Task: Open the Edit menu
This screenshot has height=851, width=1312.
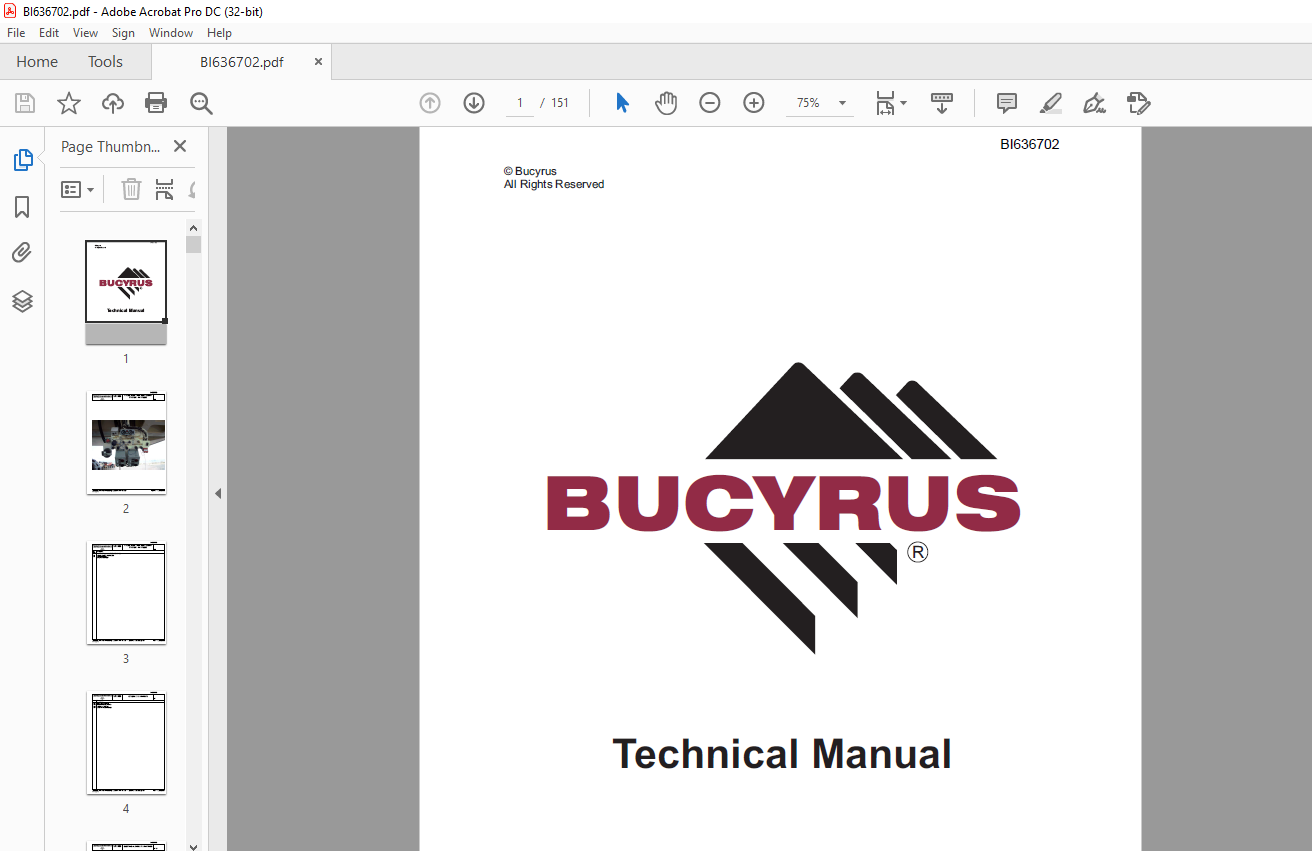Action: tap(49, 33)
